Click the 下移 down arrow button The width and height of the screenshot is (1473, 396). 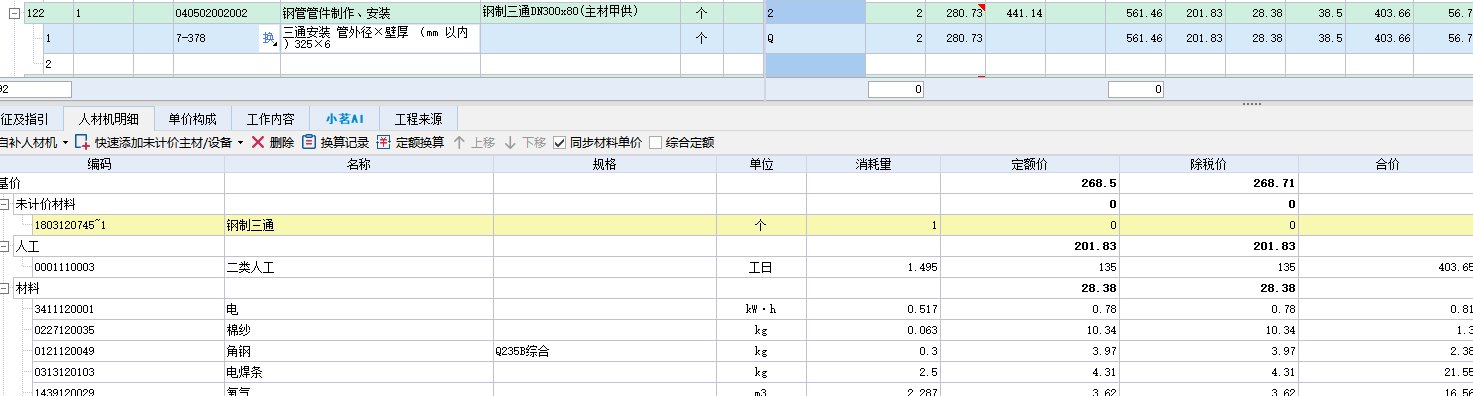pyautogui.click(x=525, y=142)
